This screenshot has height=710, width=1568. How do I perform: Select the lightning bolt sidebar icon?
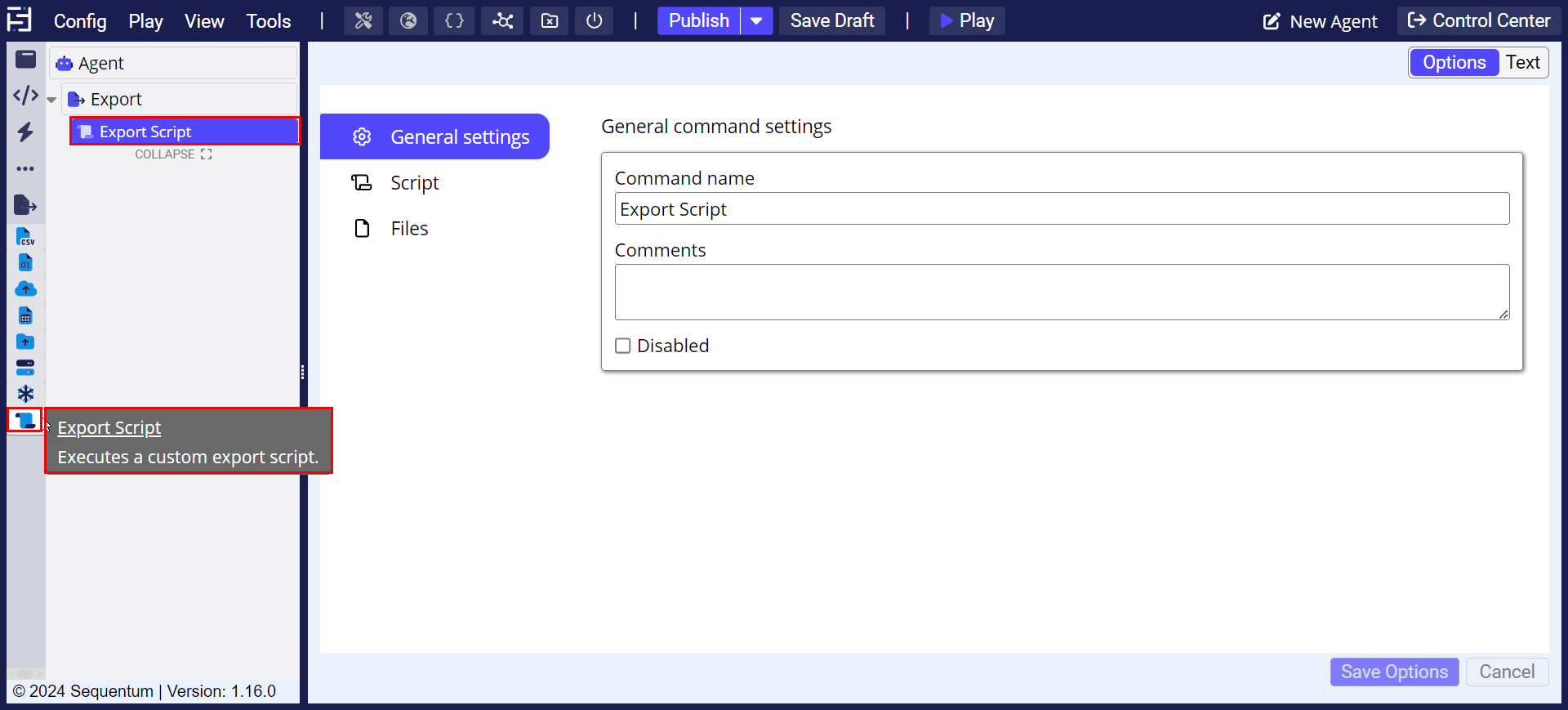[x=26, y=132]
